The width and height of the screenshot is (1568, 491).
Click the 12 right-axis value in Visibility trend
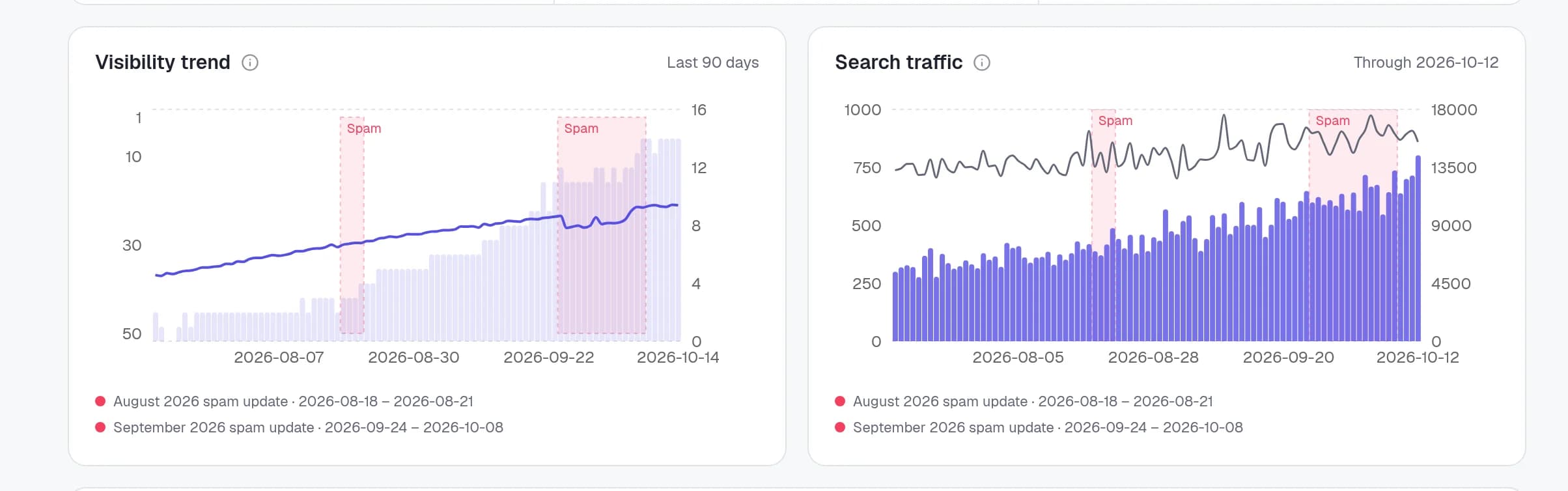tap(699, 168)
